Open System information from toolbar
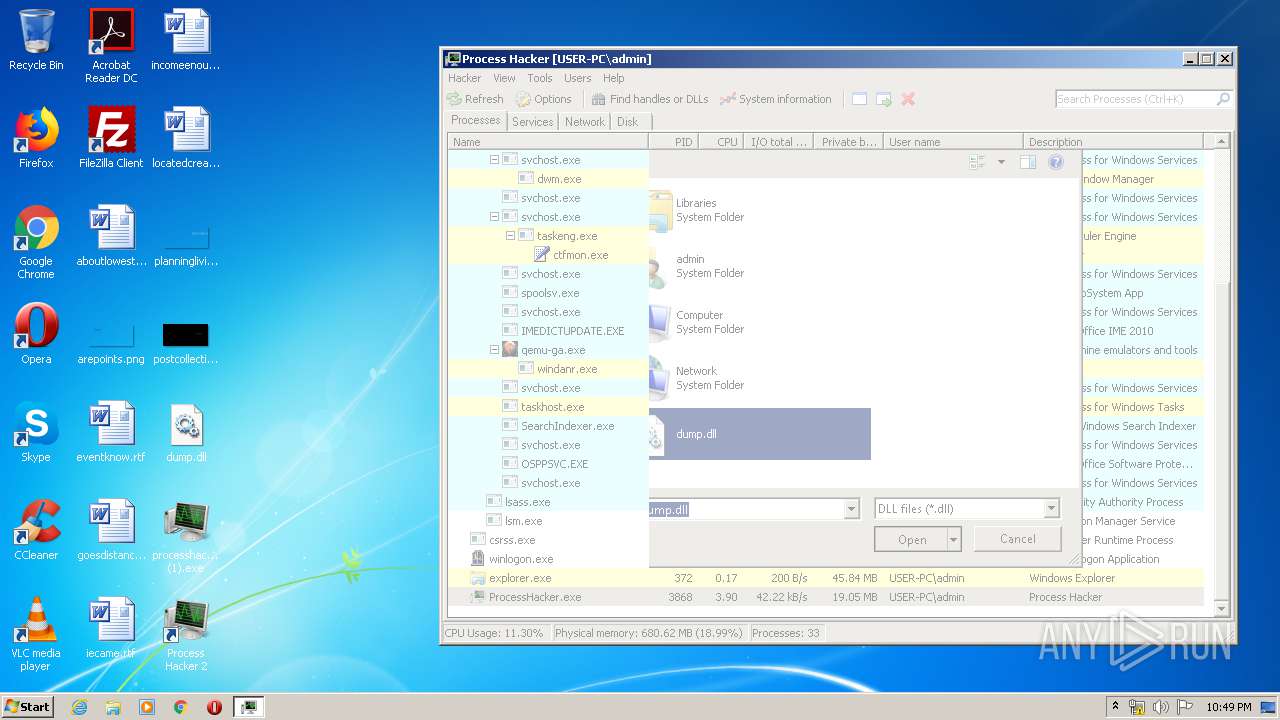Screen dimensions: 1280x720 [776, 99]
